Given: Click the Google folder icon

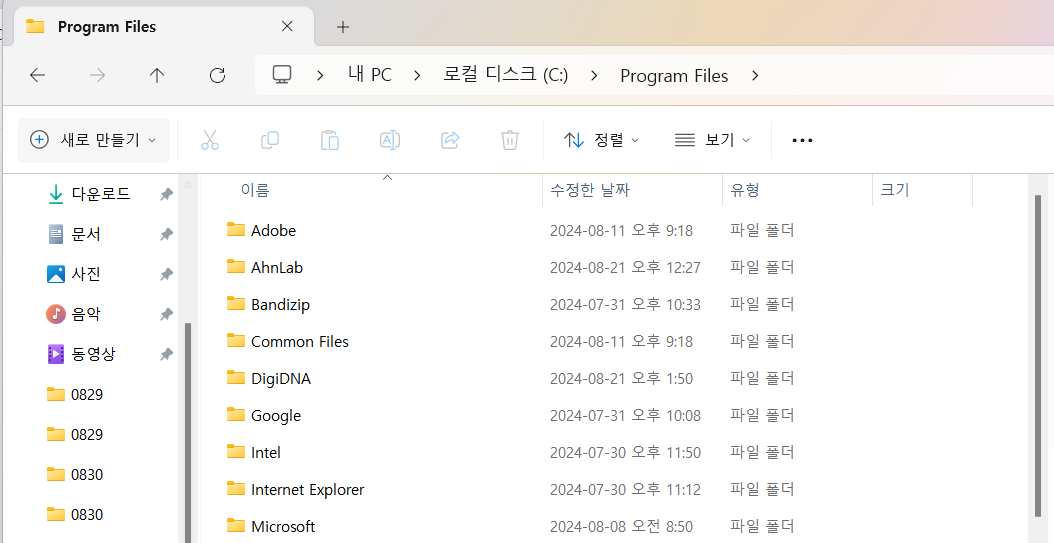Looking at the screenshot, I should pyautogui.click(x=235, y=414).
